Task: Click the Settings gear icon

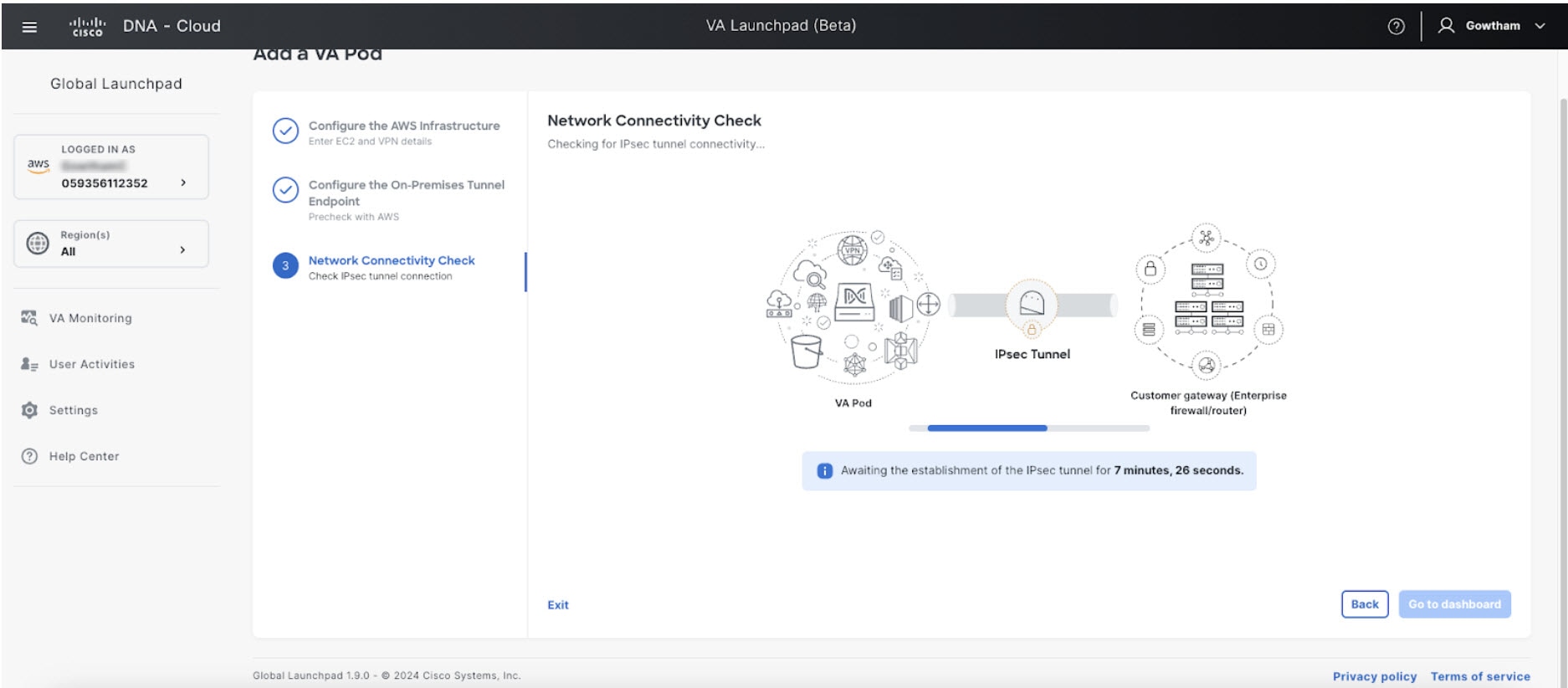Action: [29, 410]
